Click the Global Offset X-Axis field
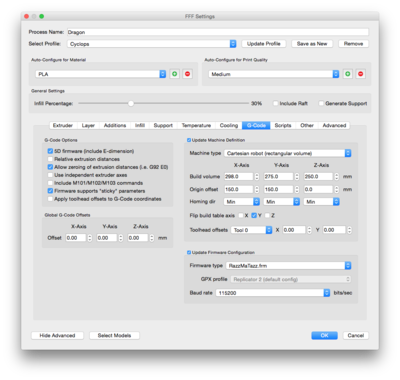This screenshot has width=400, height=380. click(x=76, y=238)
